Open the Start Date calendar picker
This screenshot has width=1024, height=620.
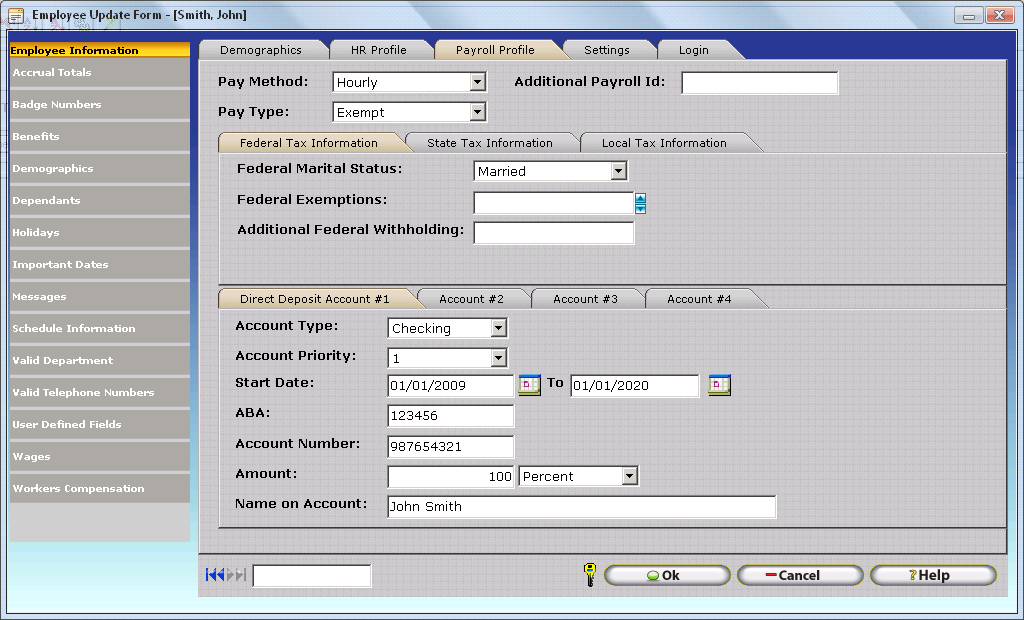click(x=529, y=385)
